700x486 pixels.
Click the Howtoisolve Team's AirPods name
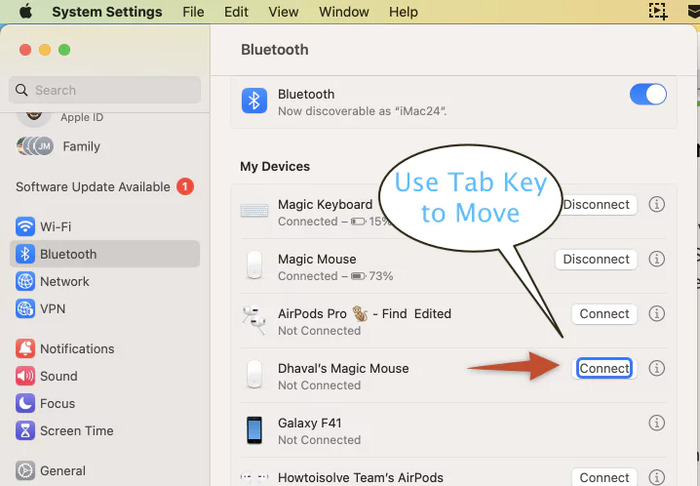pos(361,478)
